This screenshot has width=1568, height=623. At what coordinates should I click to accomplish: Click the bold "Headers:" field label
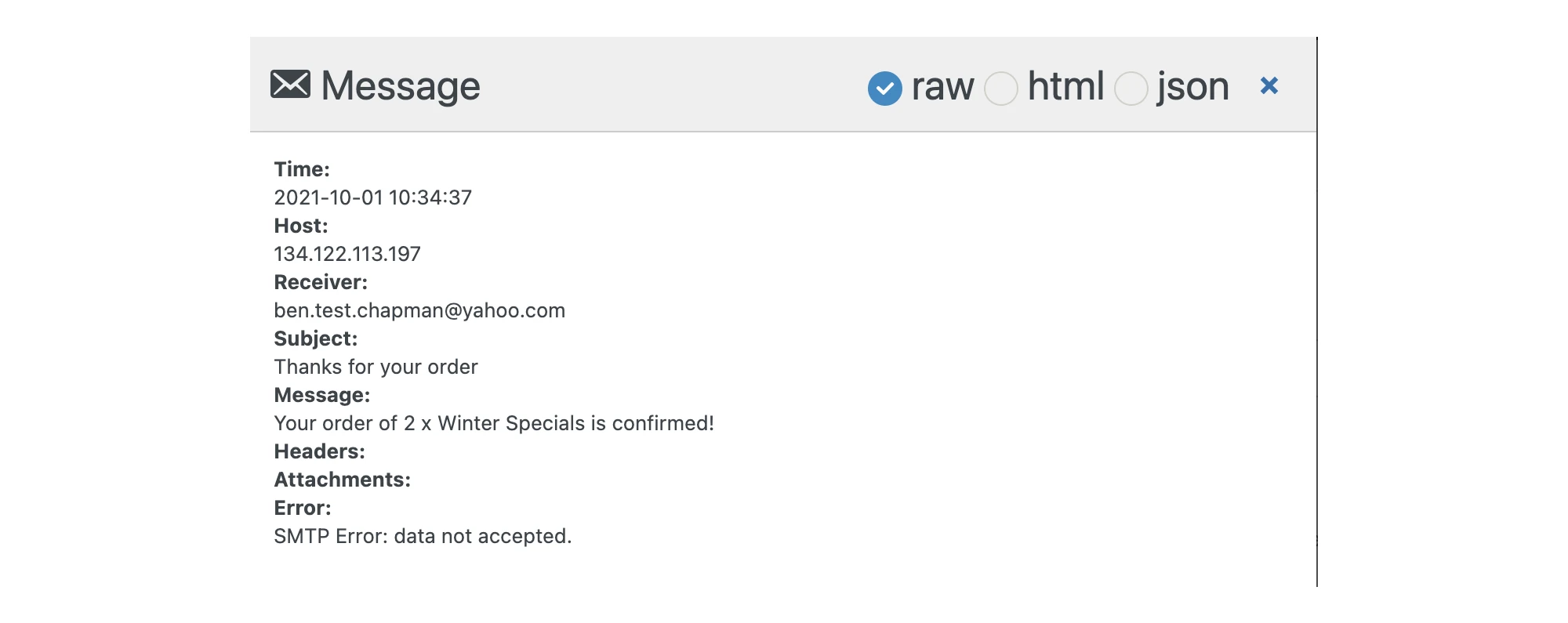pos(319,451)
